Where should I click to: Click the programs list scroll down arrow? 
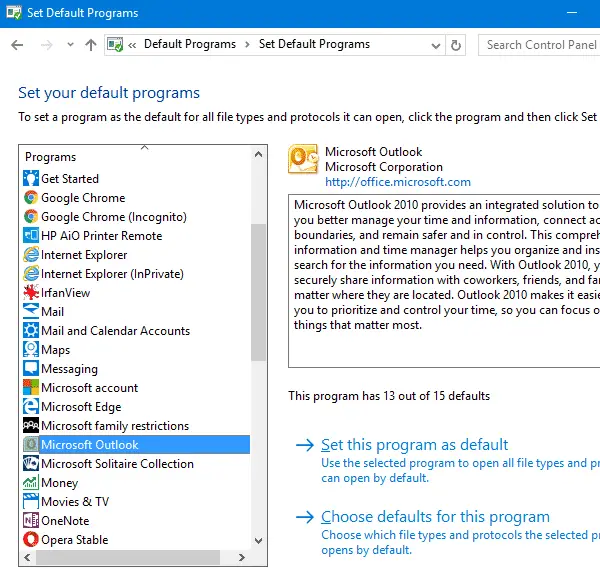[258, 541]
